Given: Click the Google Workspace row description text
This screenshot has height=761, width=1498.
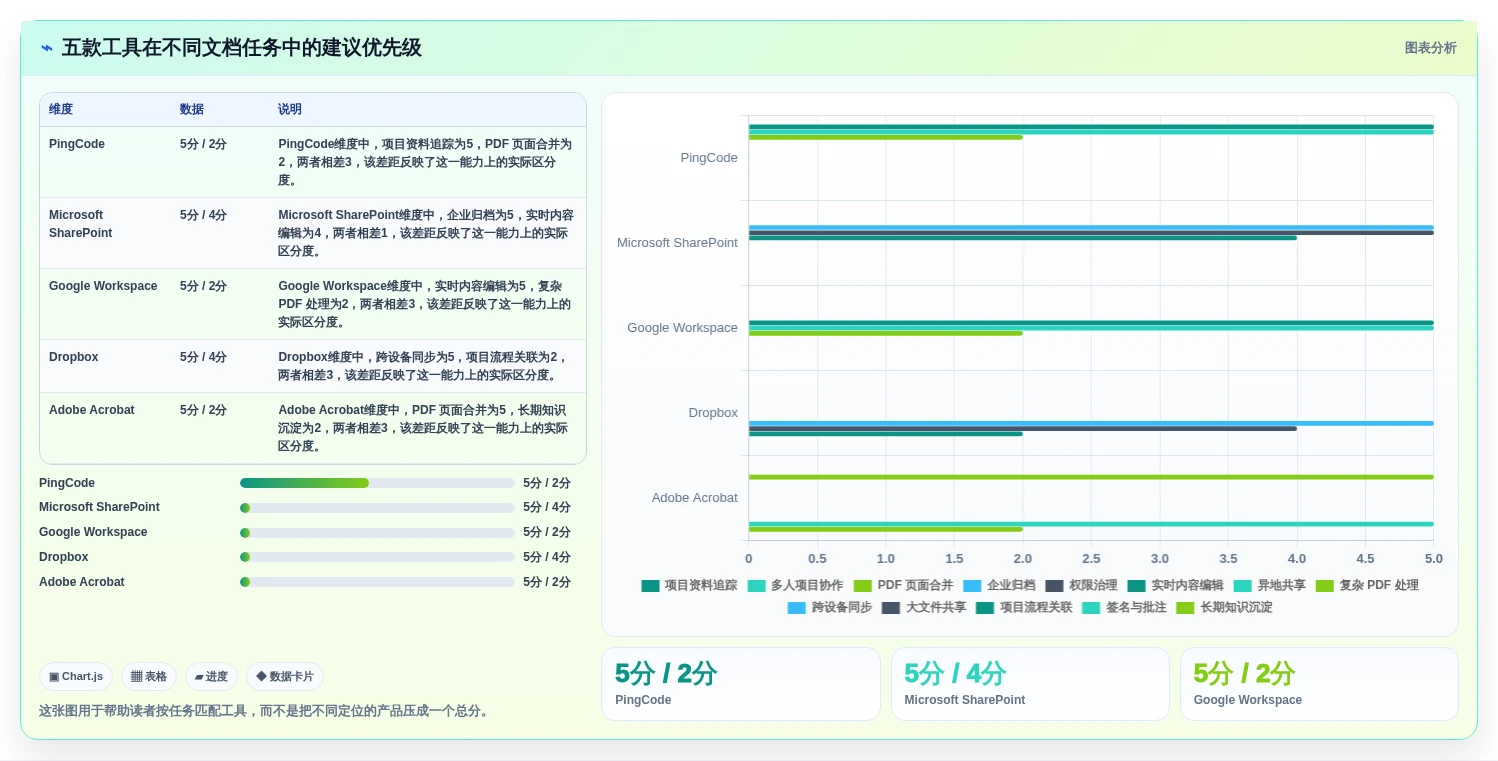Looking at the screenshot, I should click(x=426, y=304).
